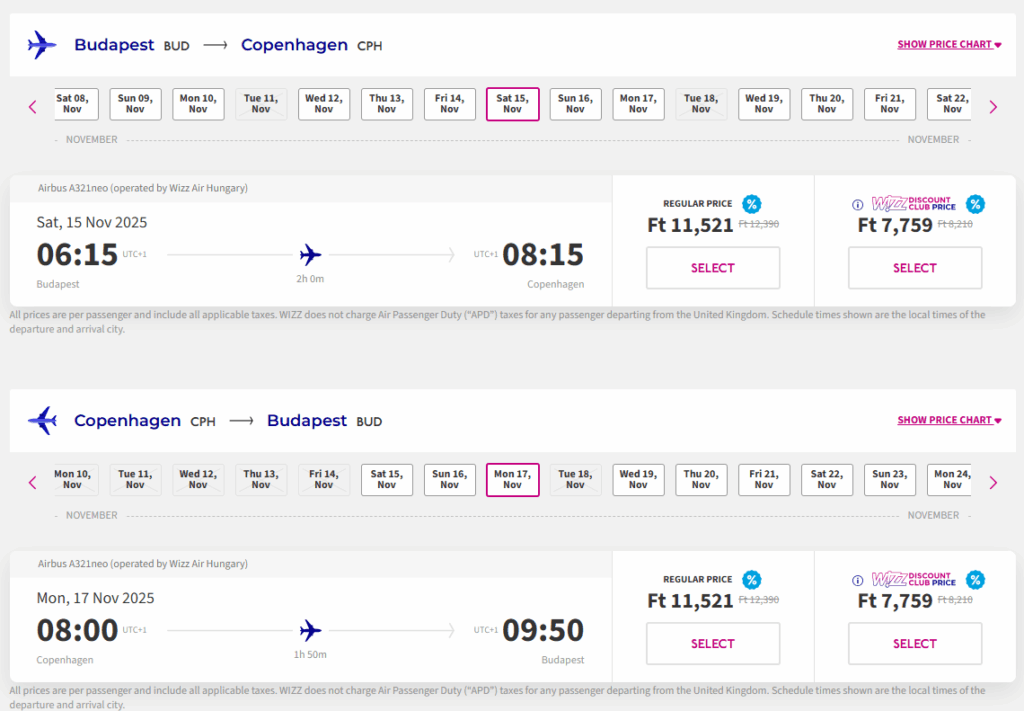Show later outbound dates with right arrow

tap(993, 106)
